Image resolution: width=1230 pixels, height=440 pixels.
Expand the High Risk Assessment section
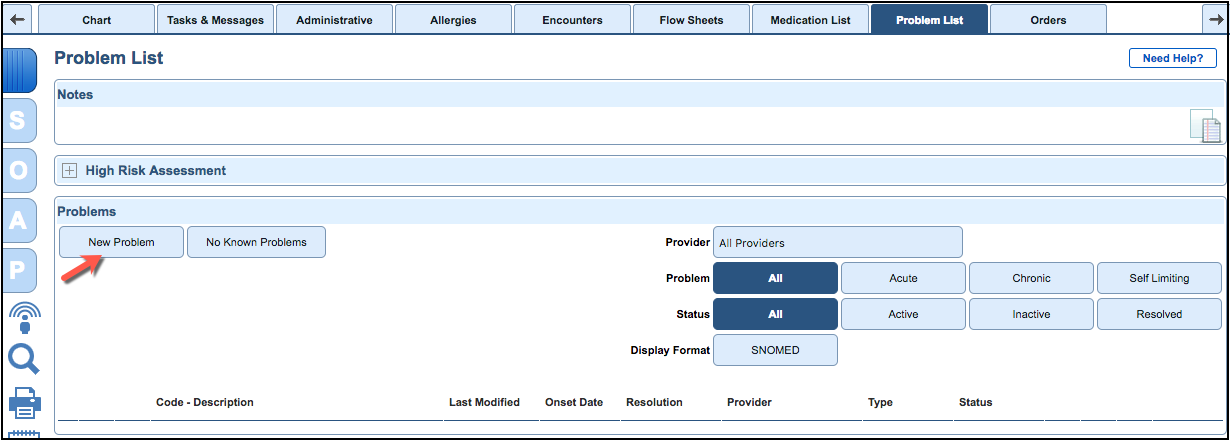(70, 171)
